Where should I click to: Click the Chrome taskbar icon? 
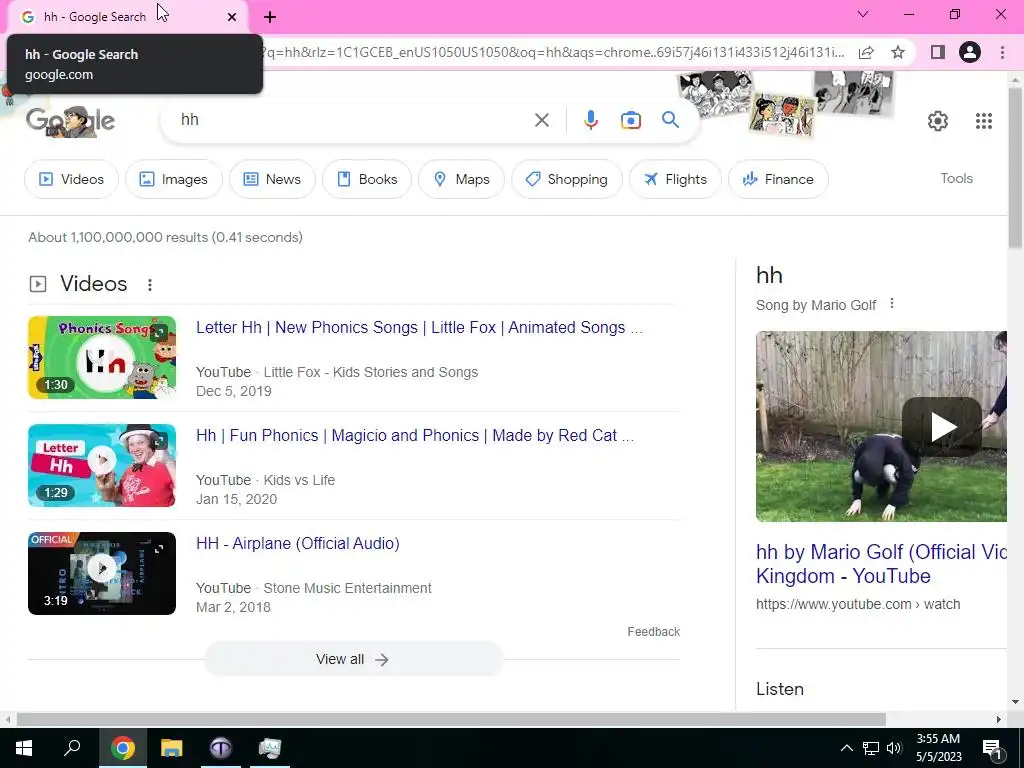coord(123,748)
